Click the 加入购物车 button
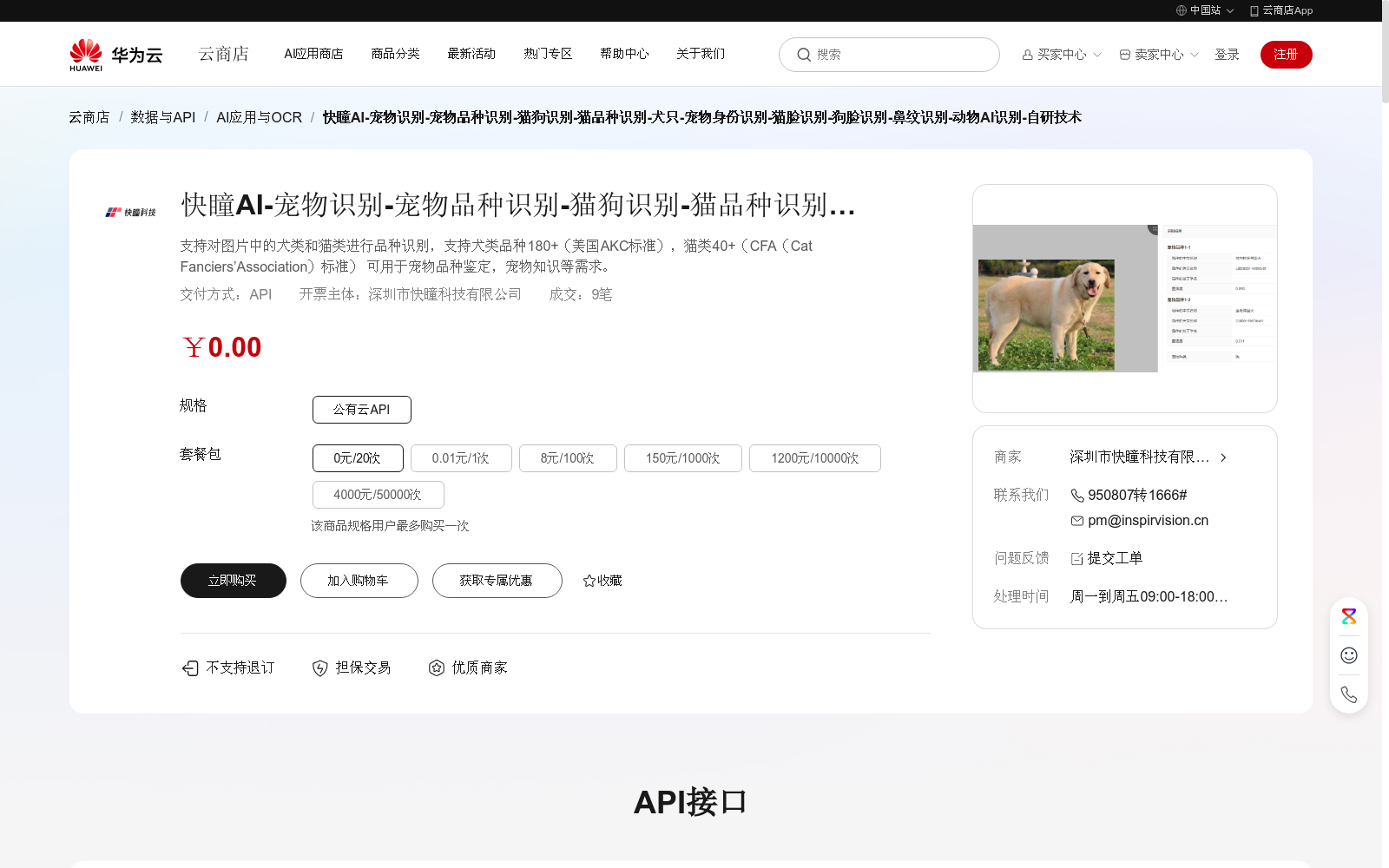This screenshot has width=1389, height=868. pyautogui.click(x=359, y=581)
